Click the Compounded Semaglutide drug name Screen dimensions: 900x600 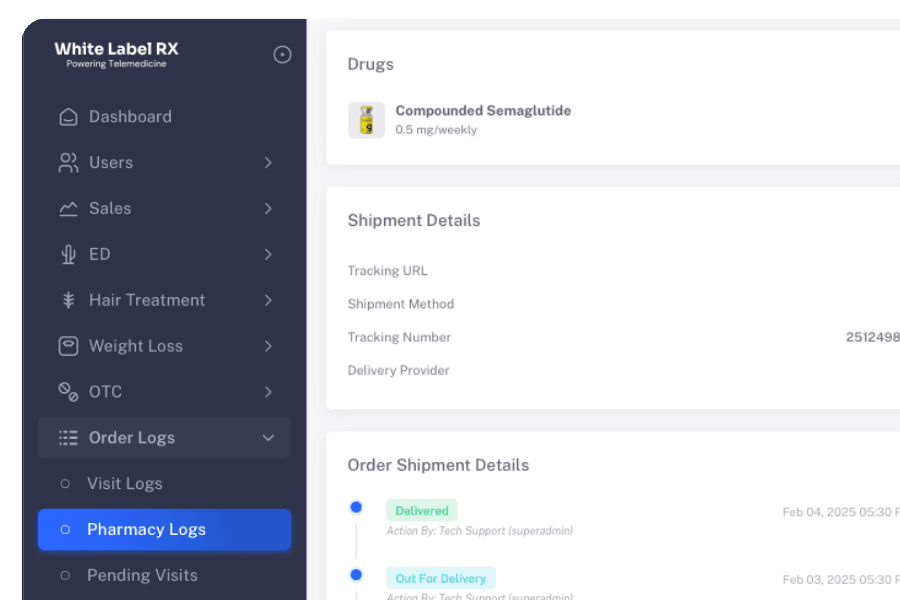coord(483,111)
